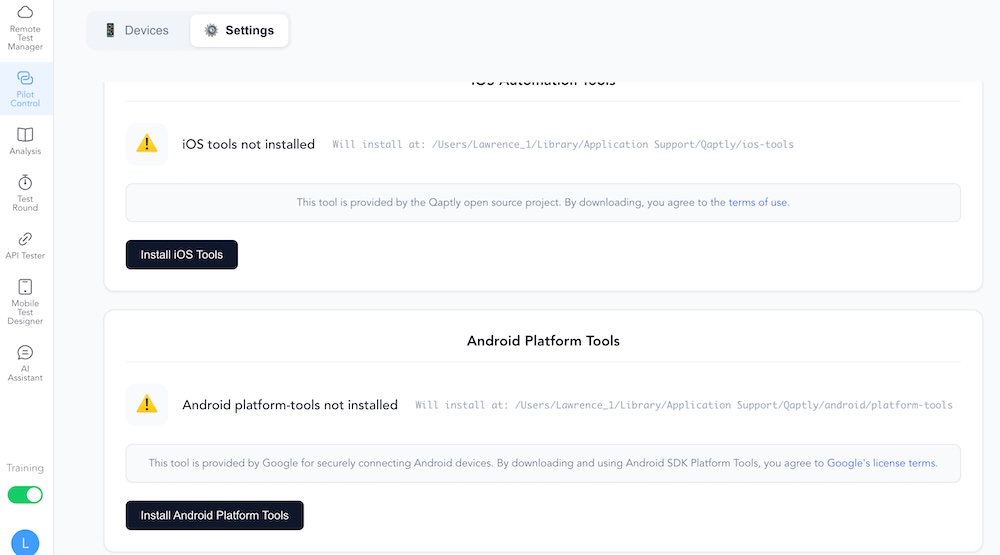
Task: Click the Training label in sidebar
Action: (26, 468)
